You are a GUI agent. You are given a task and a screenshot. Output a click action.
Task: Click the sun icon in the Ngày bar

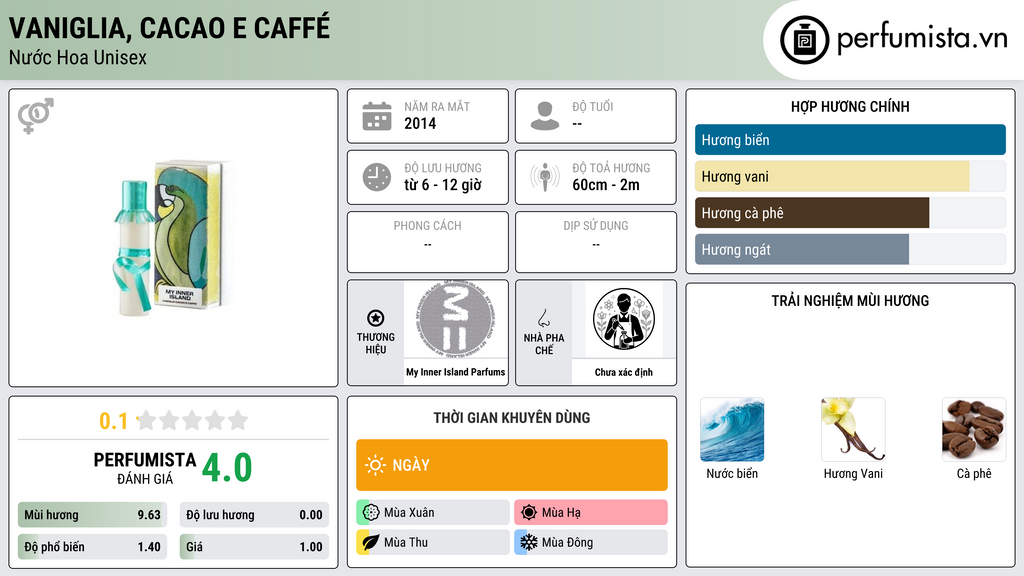click(x=376, y=465)
